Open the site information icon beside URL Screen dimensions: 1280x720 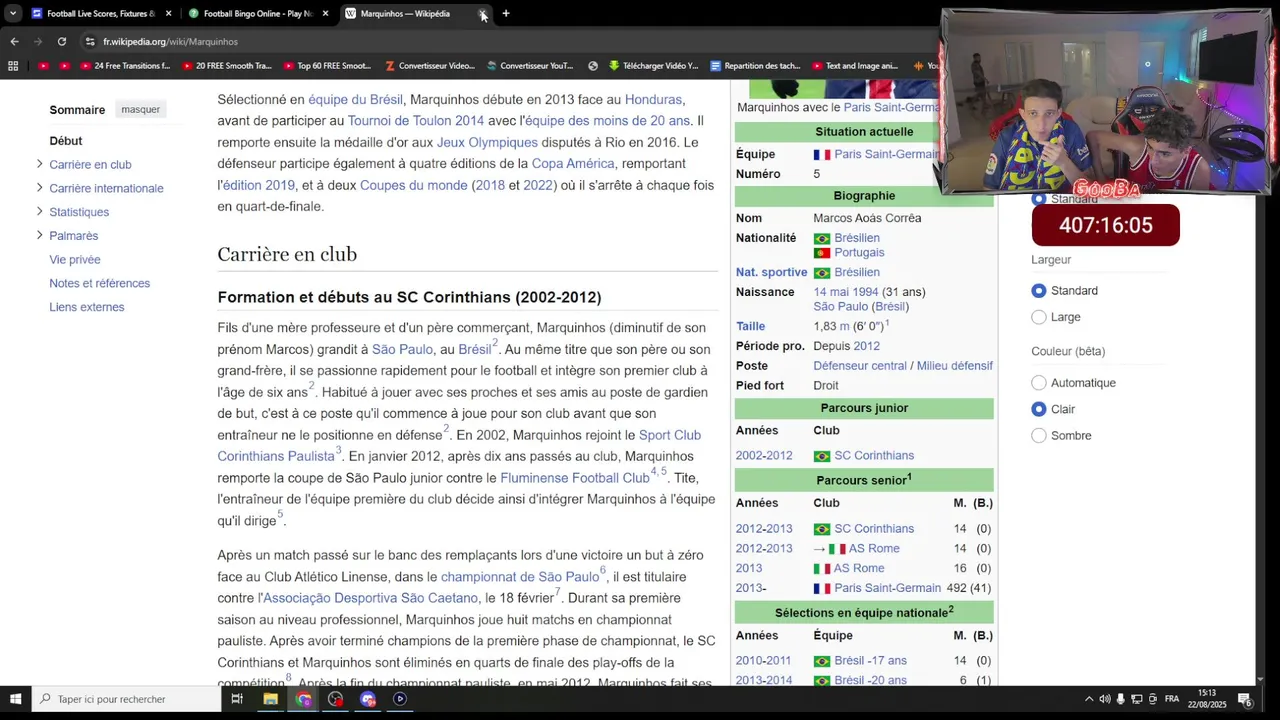[x=90, y=41]
